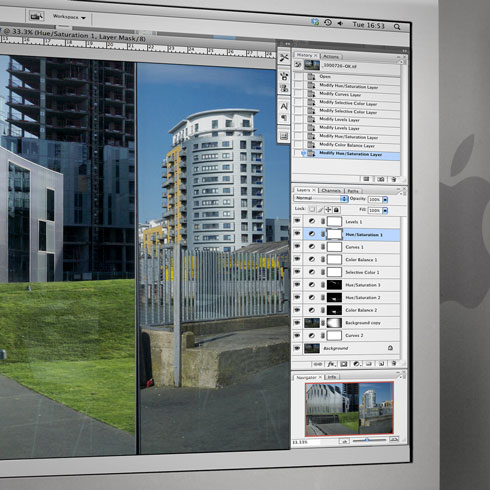Collapse the right panel dock arrows
The width and height of the screenshot is (490, 490).
pos(404,51)
